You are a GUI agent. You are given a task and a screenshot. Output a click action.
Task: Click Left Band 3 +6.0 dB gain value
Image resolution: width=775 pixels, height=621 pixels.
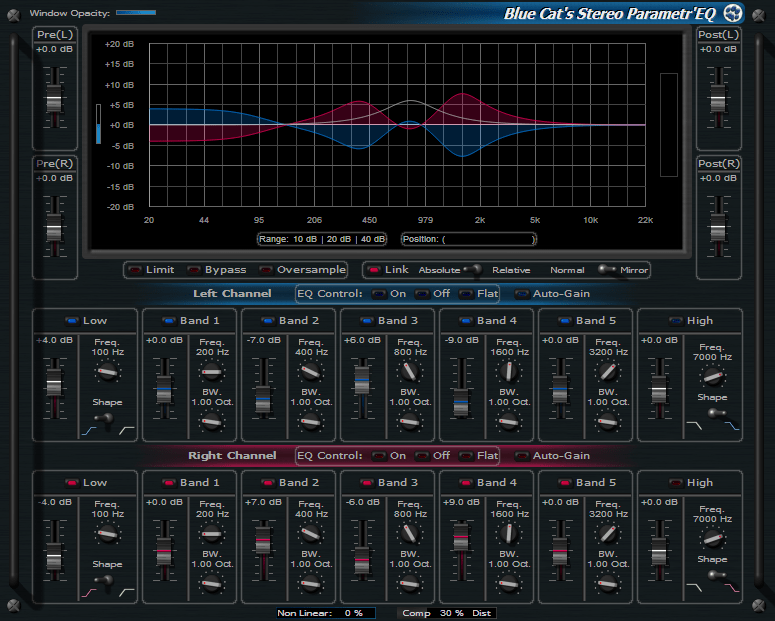[x=362, y=340]
